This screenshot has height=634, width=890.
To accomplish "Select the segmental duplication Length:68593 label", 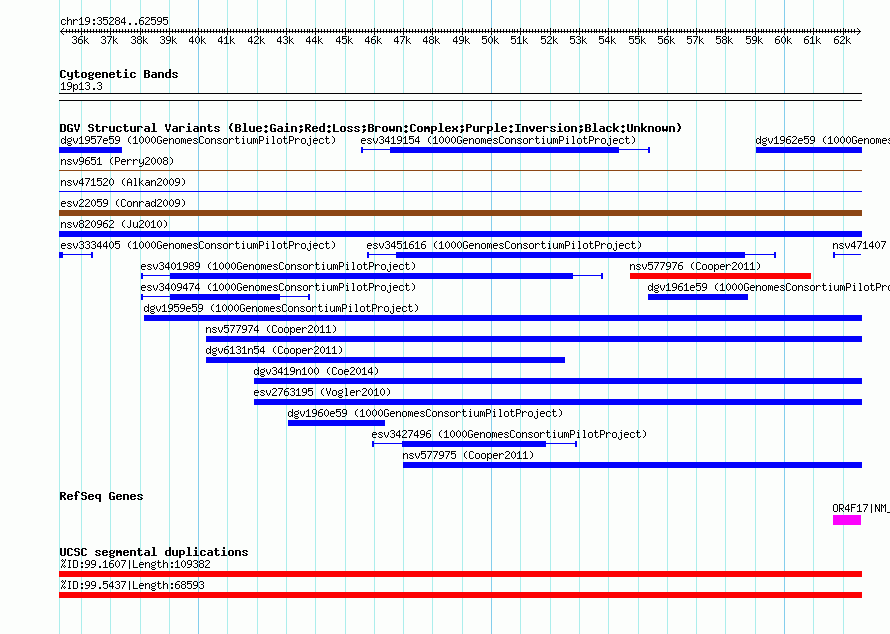I will 132,585.
